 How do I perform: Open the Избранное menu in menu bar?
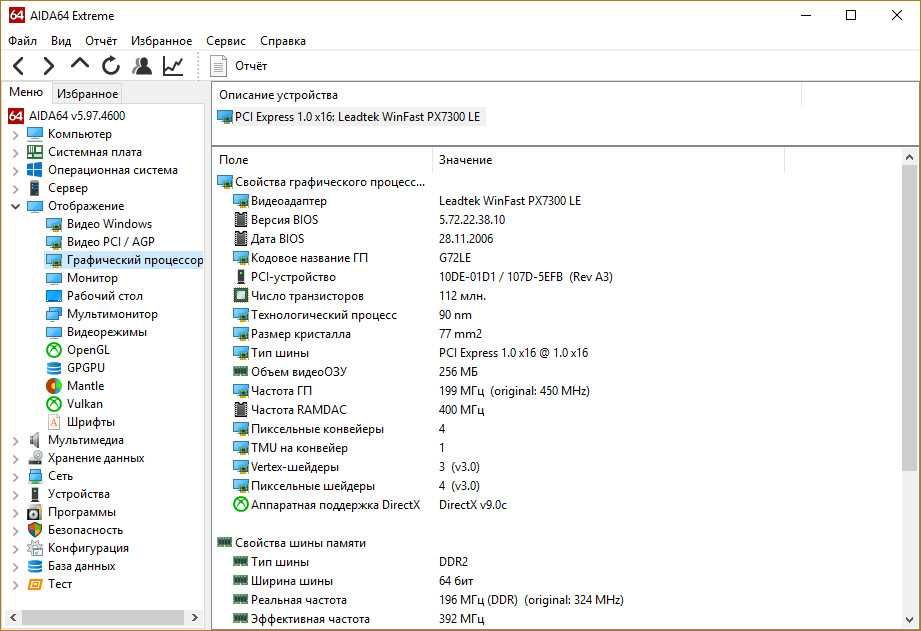[161, 41]
